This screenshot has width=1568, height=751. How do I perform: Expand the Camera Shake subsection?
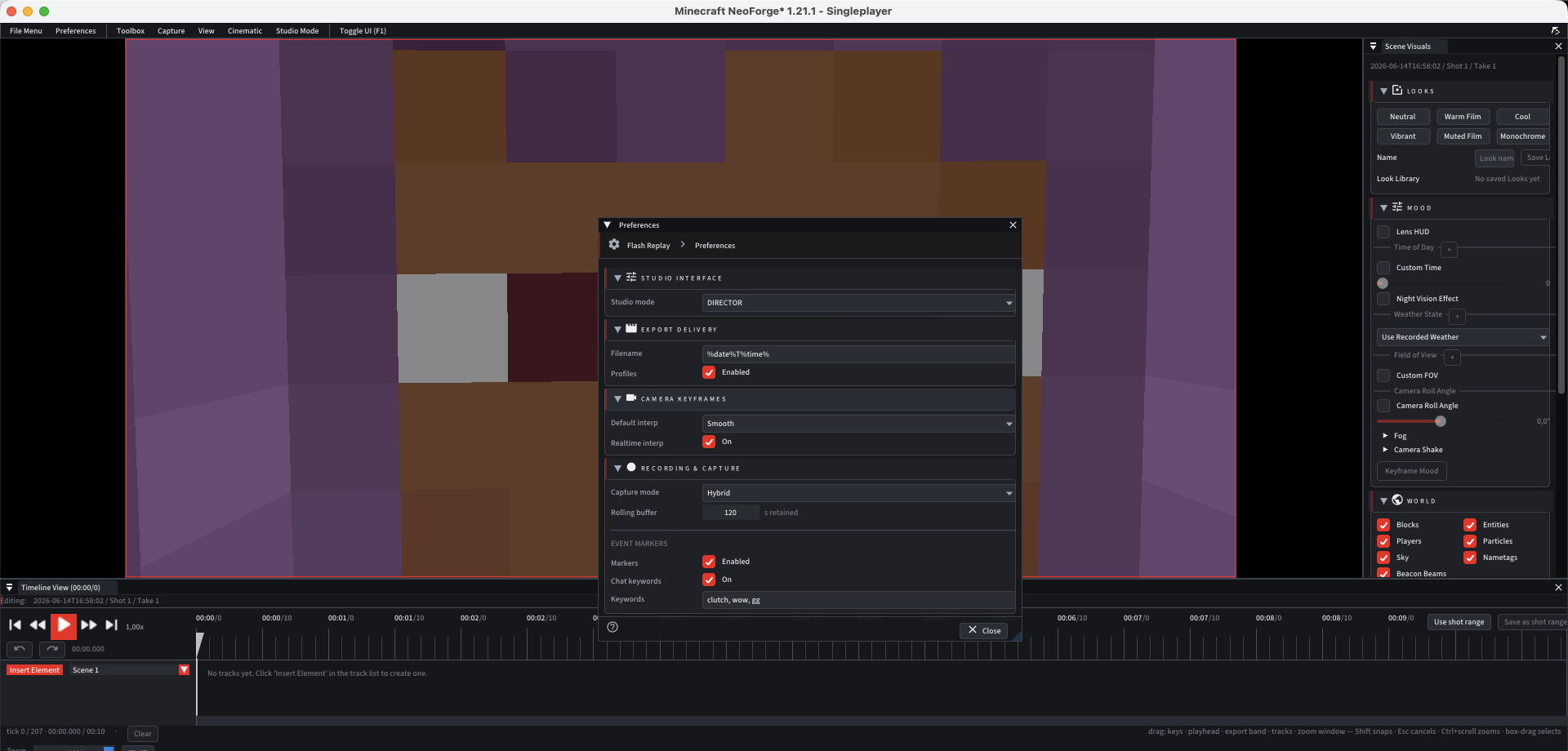tap(1385, 450)
